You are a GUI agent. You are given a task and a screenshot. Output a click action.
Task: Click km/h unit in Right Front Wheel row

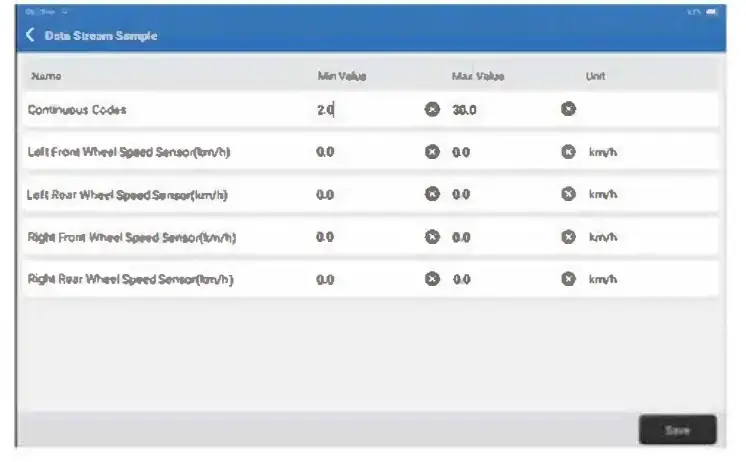tap(603, 237)
